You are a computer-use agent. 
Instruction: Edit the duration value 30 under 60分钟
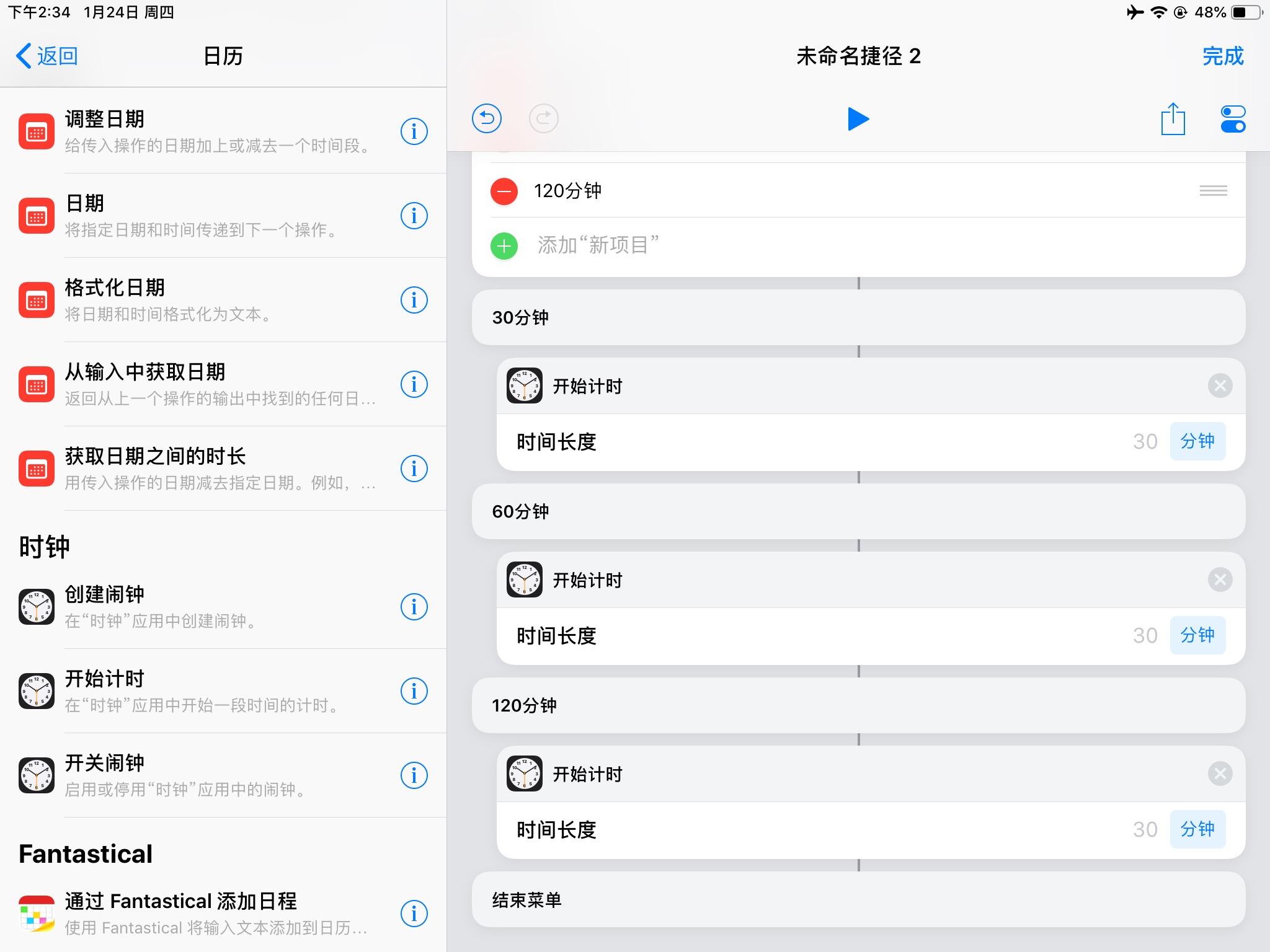1145,635
